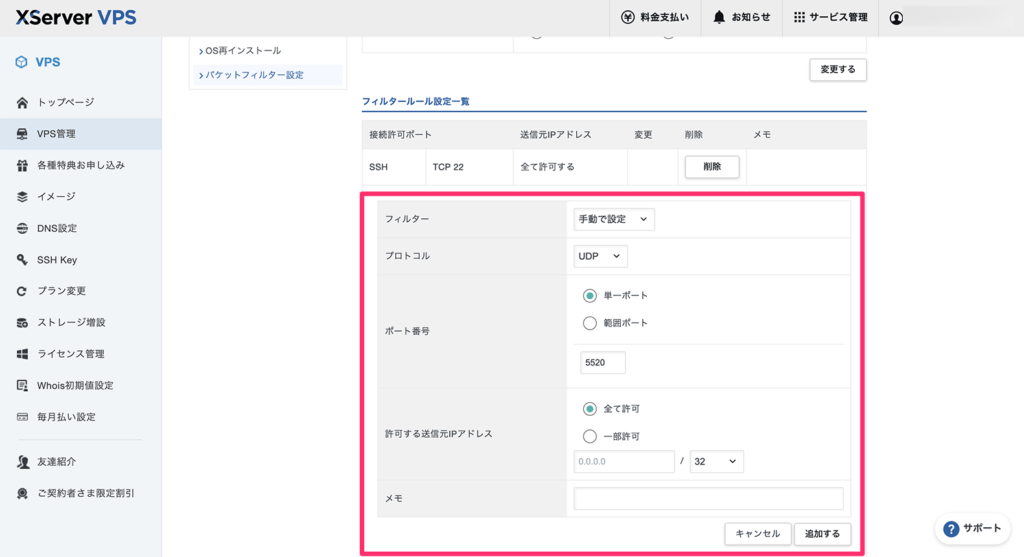The image size is (1024, 557).
Task: Click 削除 for the SSH rule
Action: click(x=711, y=167)
